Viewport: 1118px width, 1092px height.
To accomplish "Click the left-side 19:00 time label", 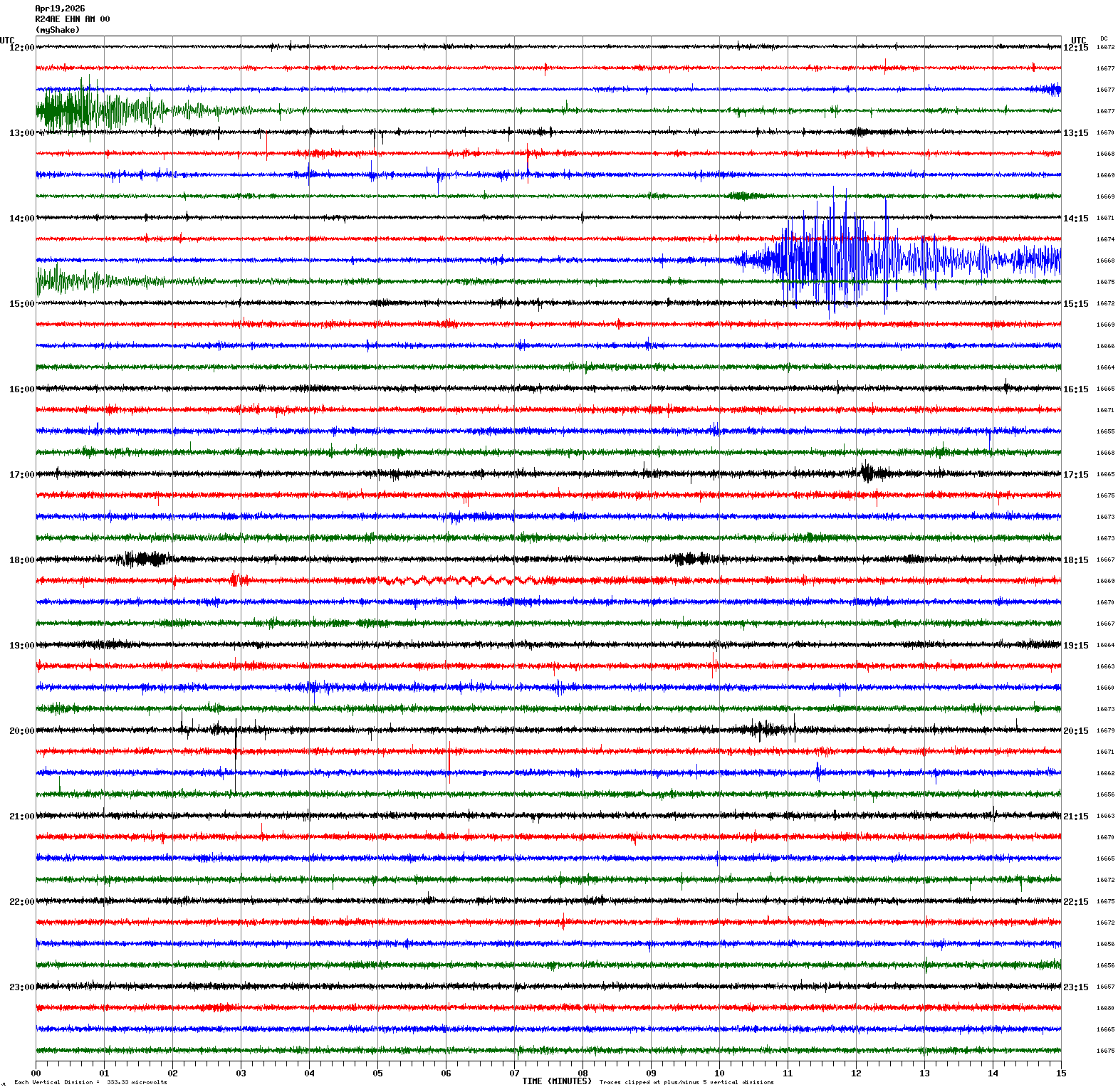I will point(21,646).
